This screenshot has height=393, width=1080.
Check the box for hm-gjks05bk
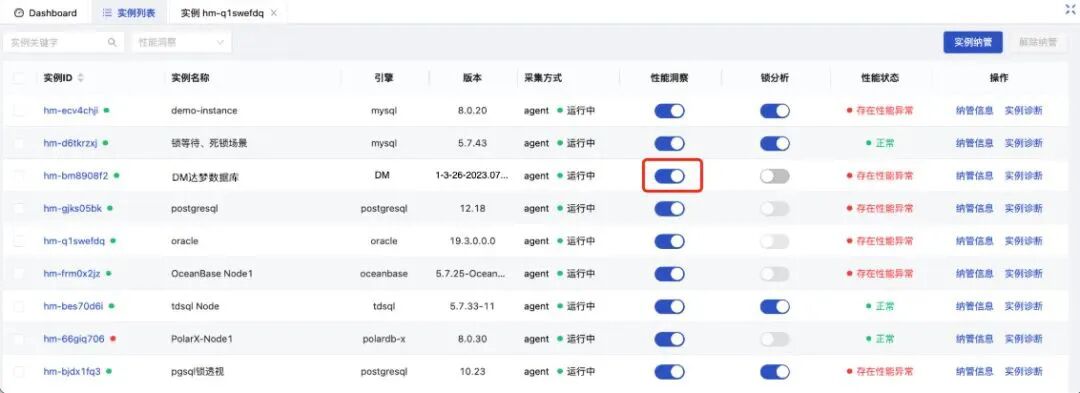(x=19, y=208)
